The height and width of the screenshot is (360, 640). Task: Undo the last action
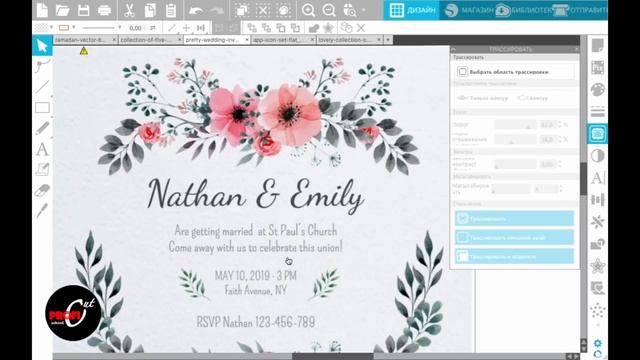coord(196,11)
